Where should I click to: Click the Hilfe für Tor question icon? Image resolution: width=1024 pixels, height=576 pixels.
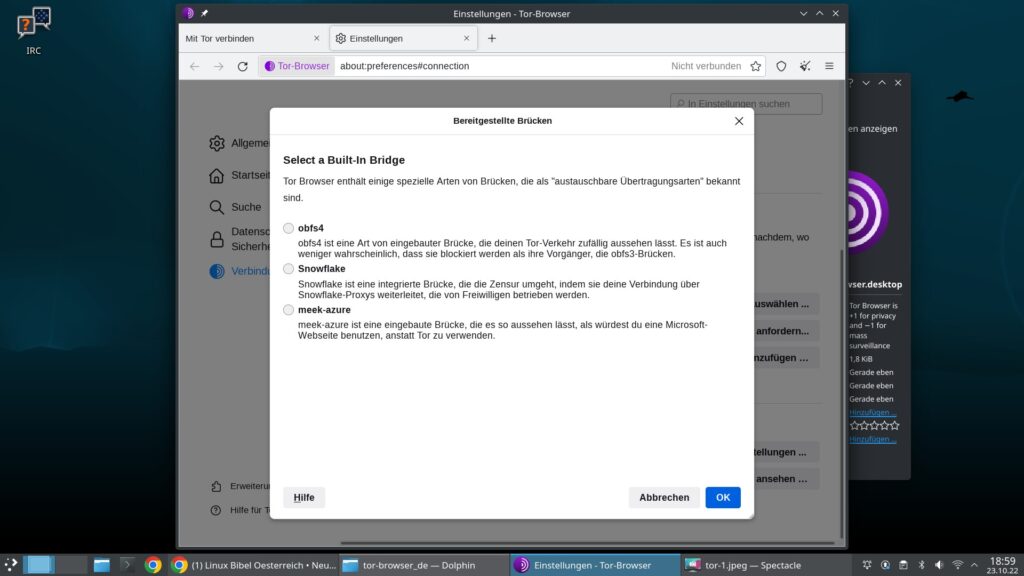(x=216, y=510)
